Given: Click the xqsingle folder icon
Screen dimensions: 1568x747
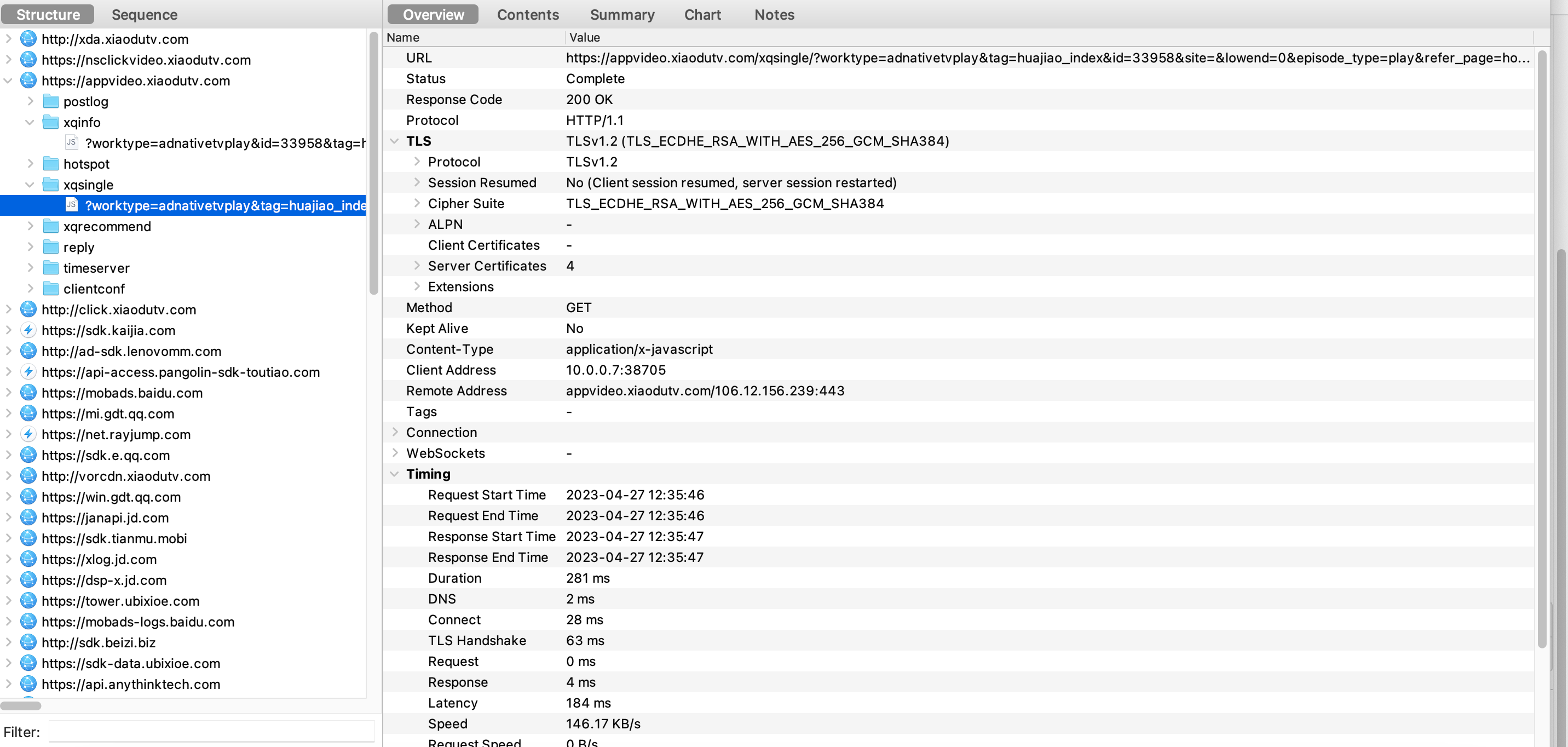Looking at the screenshot, I should tap(51, 185).
